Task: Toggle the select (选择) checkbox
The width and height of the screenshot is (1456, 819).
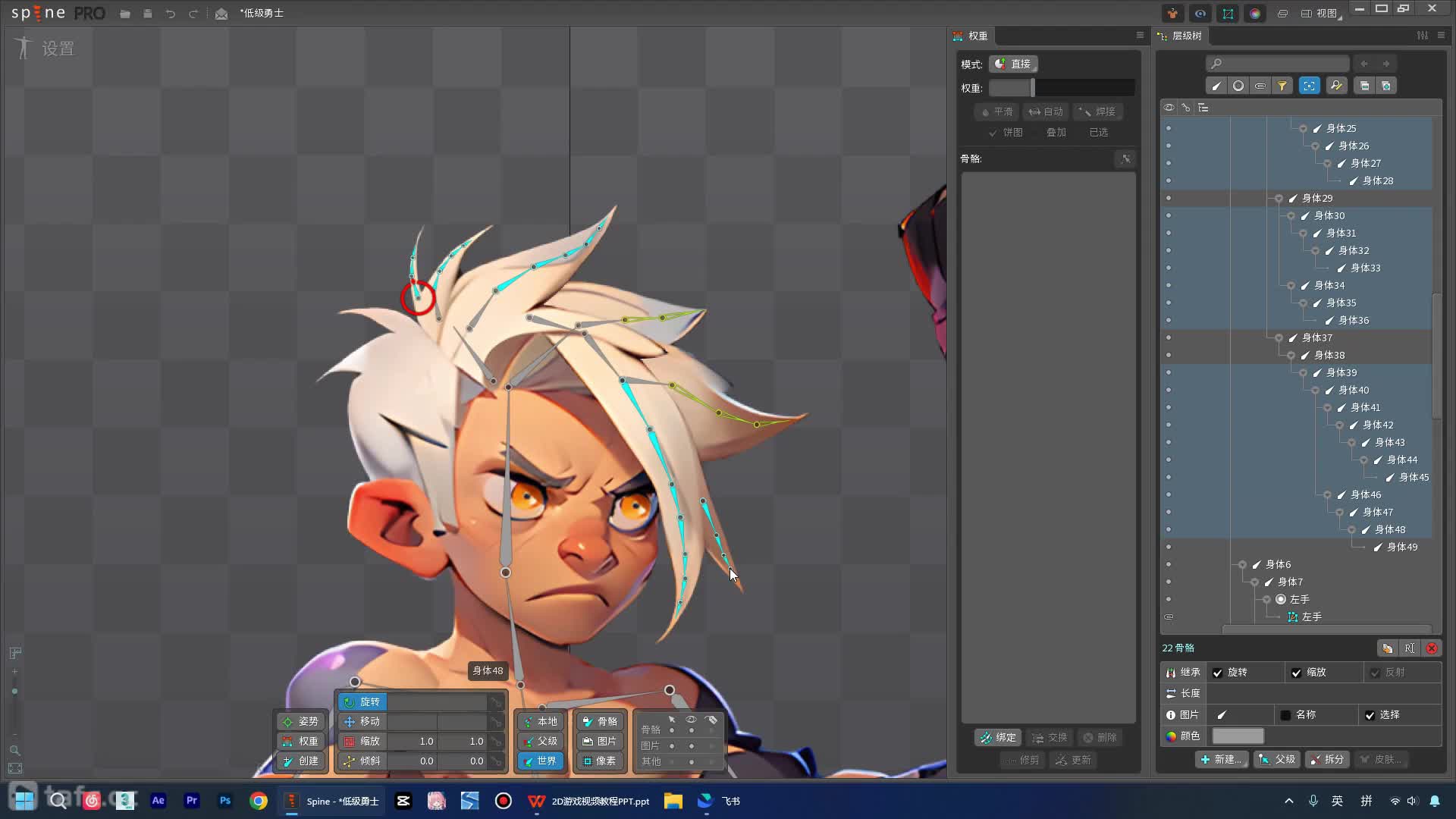Action: pyautogui.click(x=1370, y=715)
